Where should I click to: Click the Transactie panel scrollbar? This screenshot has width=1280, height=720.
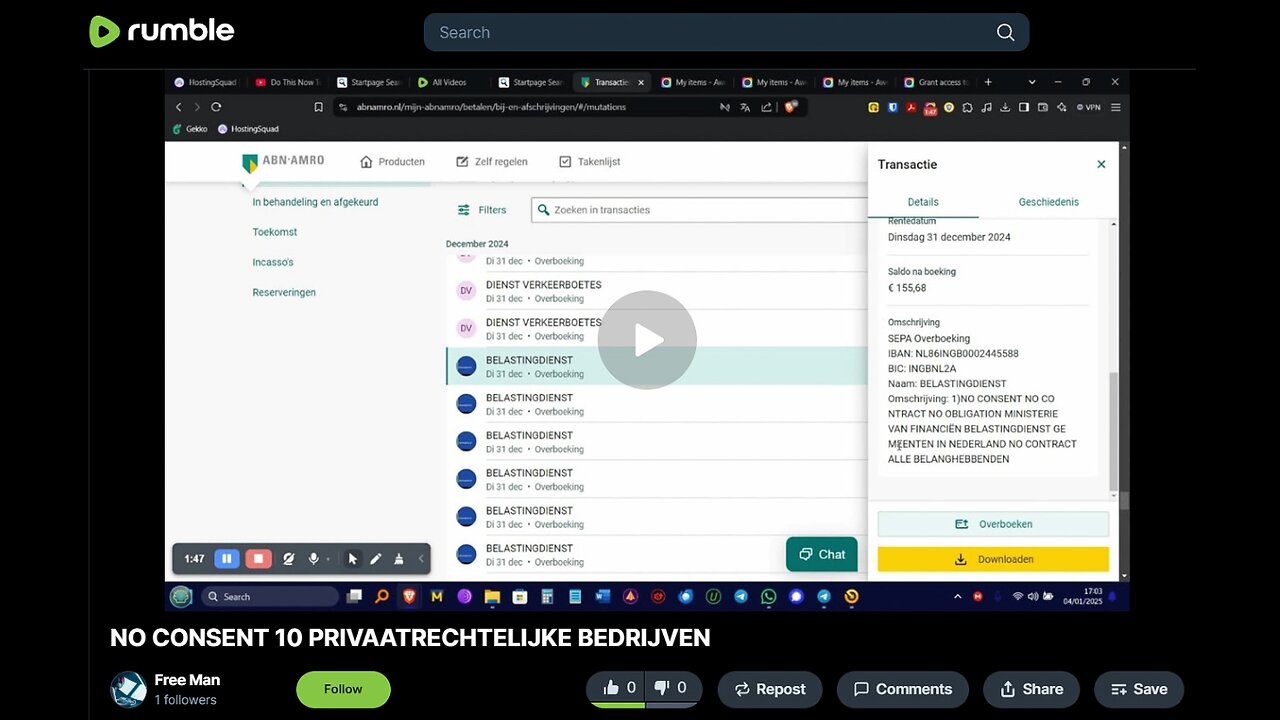1114,430
